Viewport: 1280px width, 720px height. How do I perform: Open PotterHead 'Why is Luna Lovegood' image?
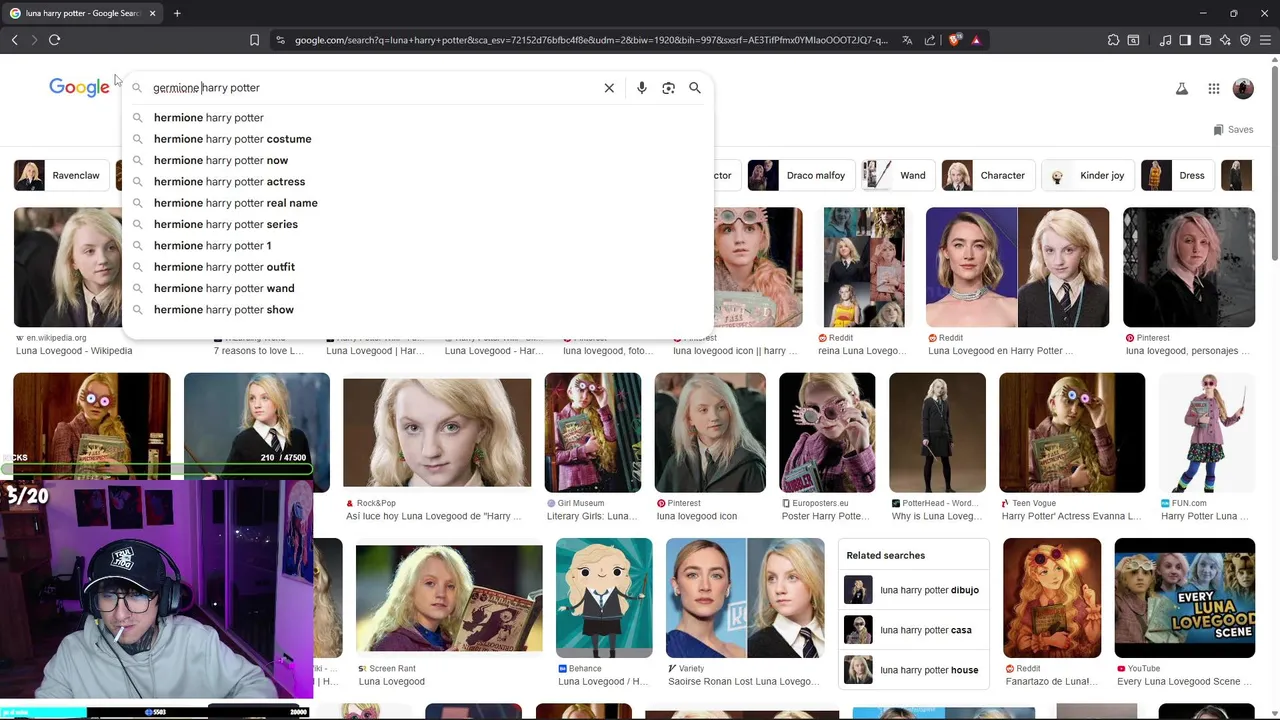[x=937, y=433]
